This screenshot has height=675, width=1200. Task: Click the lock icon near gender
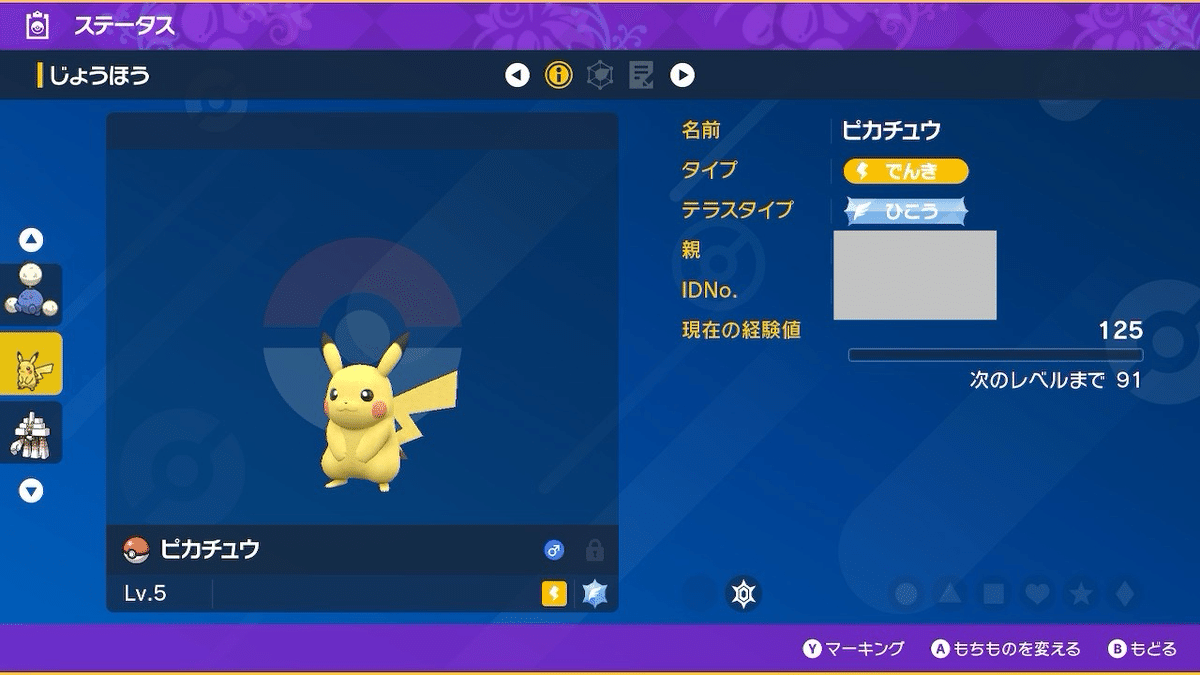point(595,550)
